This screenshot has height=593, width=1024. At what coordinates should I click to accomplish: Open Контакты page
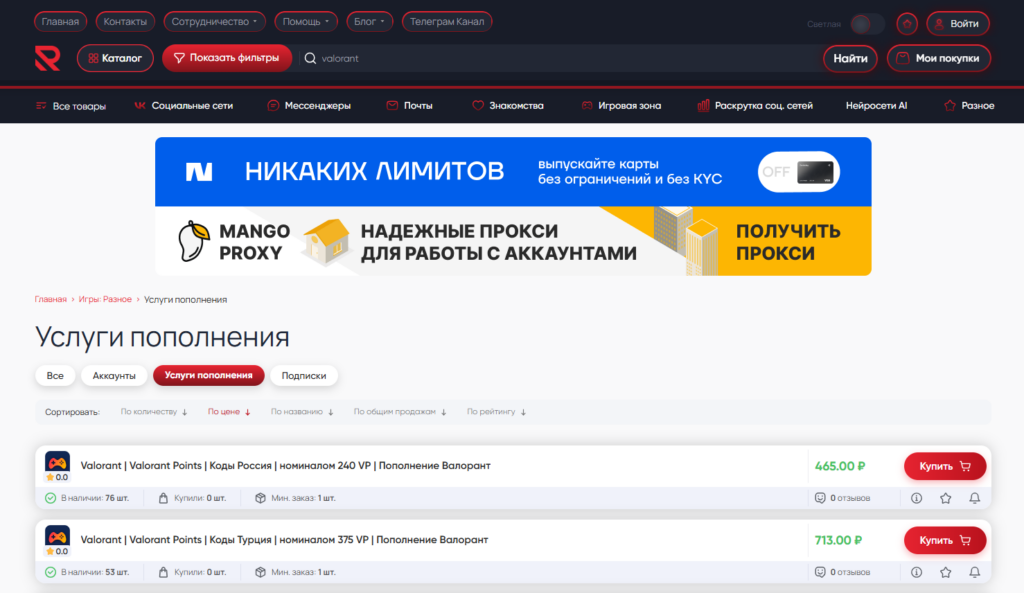click(125, 22)
